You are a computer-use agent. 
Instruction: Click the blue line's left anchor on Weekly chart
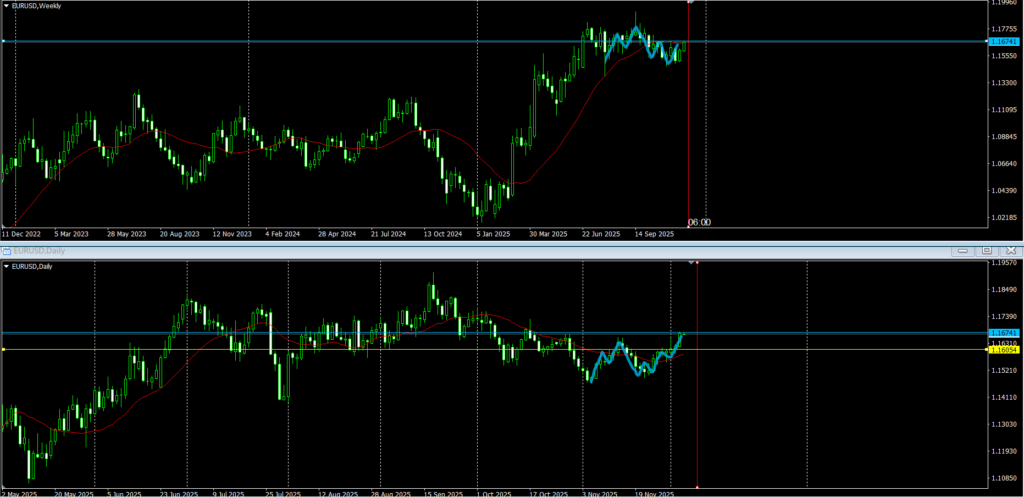coord(4,41)
